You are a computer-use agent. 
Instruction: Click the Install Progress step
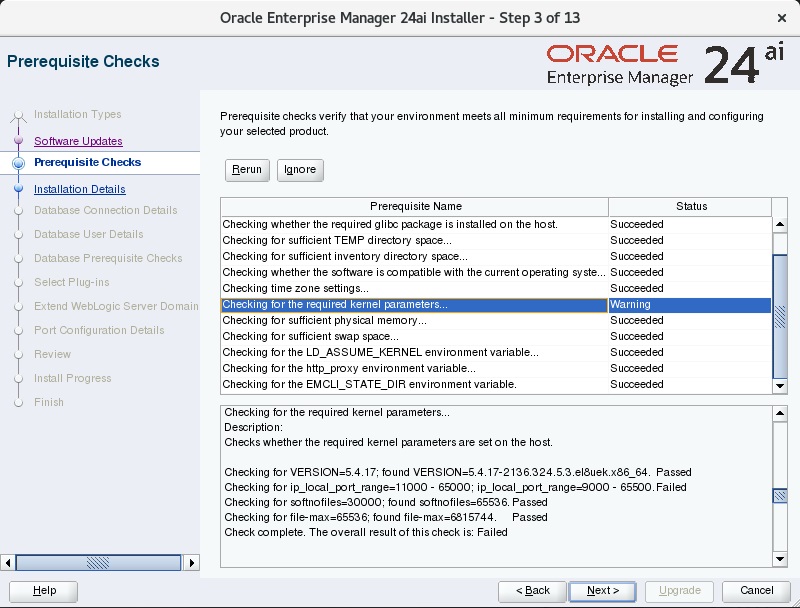72,378
